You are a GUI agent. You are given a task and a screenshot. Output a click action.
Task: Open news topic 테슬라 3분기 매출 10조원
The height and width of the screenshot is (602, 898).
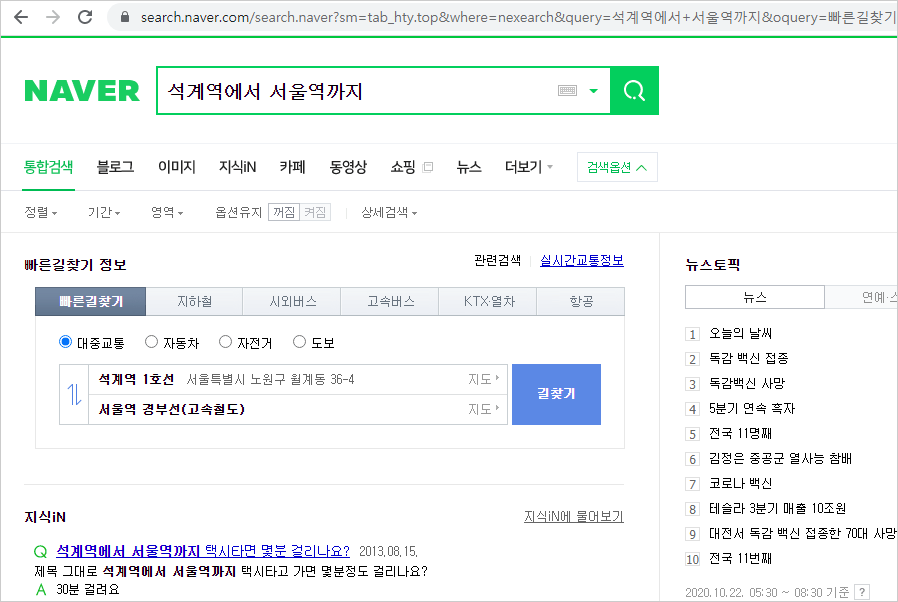coord(777,509)
